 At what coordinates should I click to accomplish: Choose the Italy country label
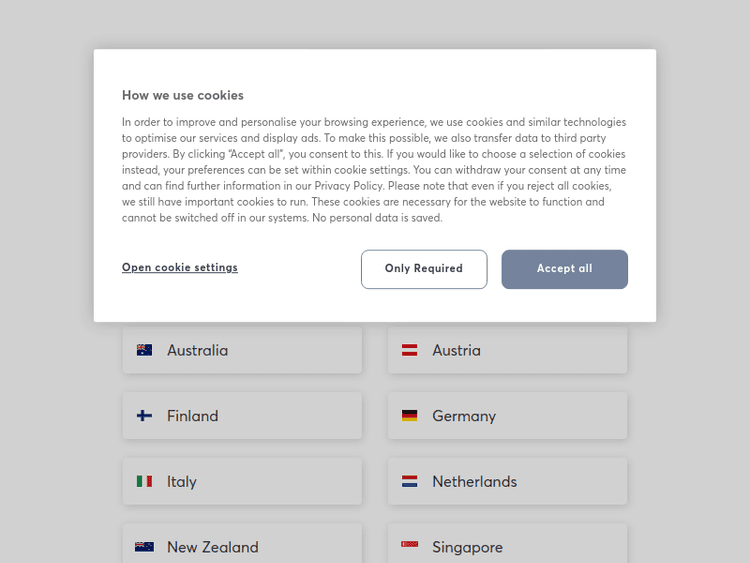(182, 481)
